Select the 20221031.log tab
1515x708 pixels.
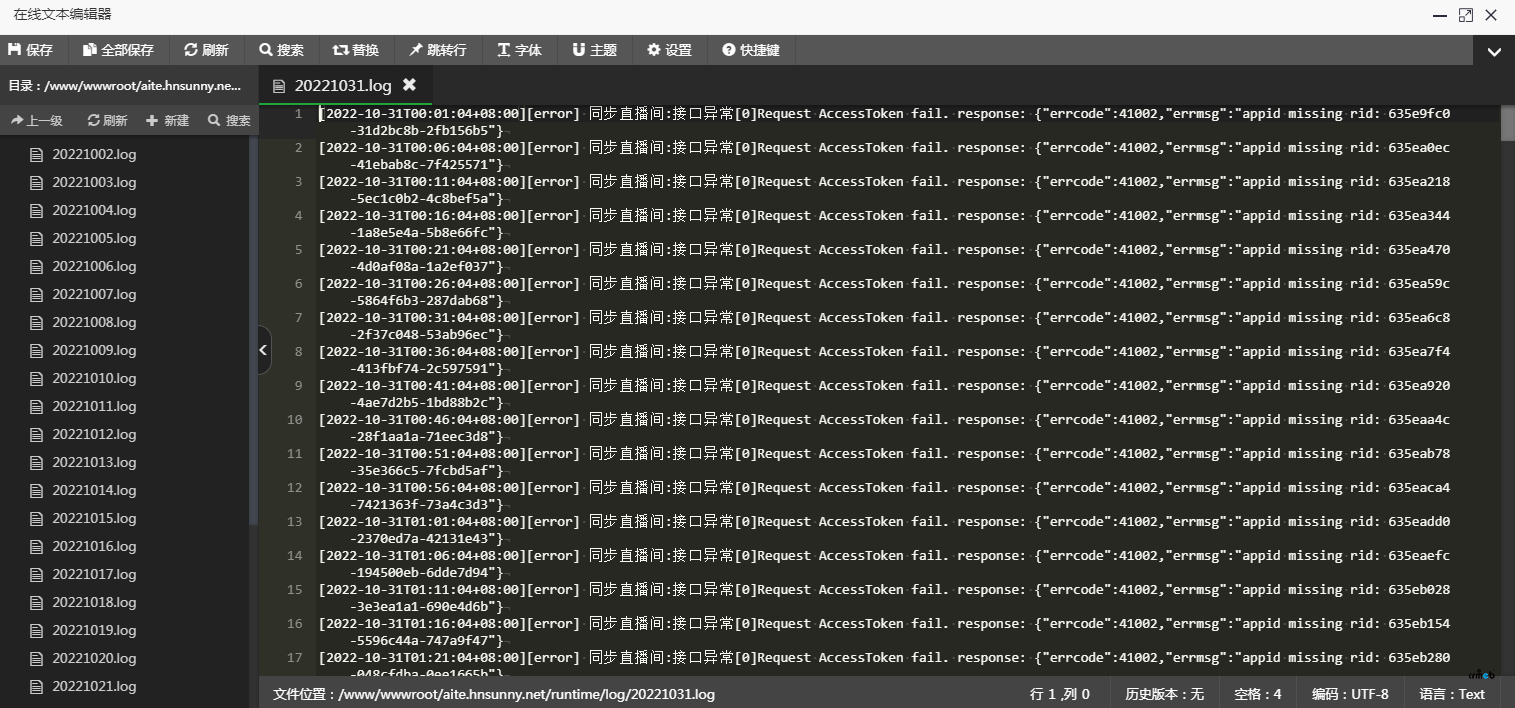click(343, 86)
